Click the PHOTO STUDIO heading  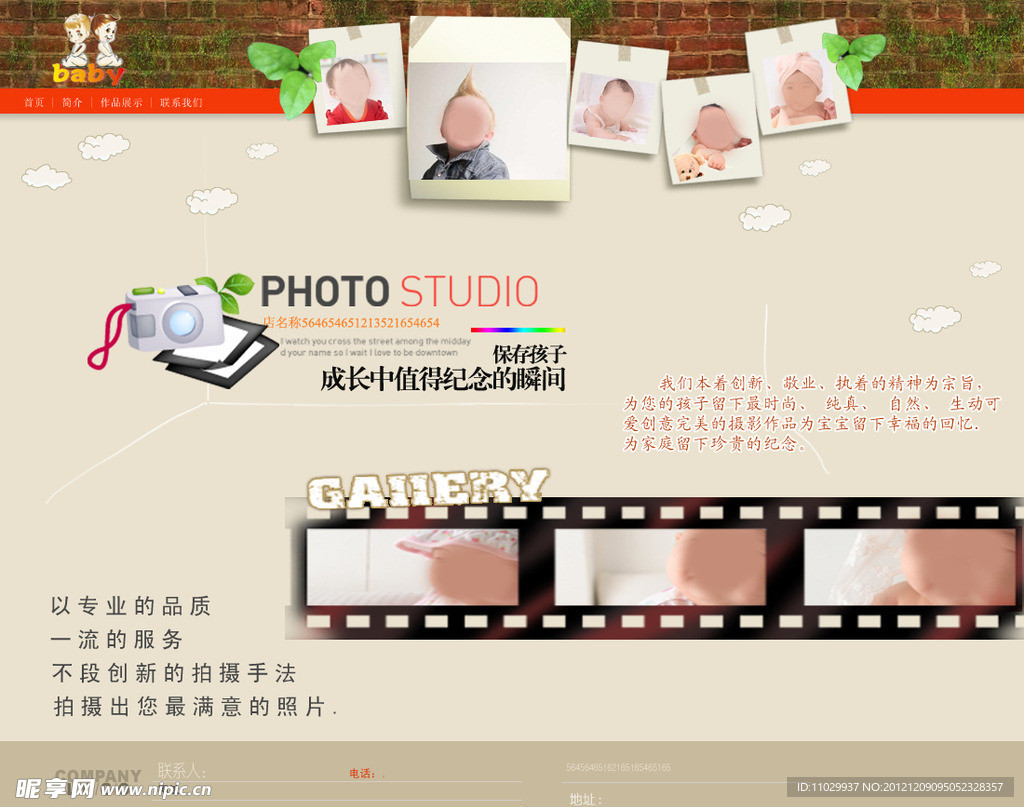399,292
